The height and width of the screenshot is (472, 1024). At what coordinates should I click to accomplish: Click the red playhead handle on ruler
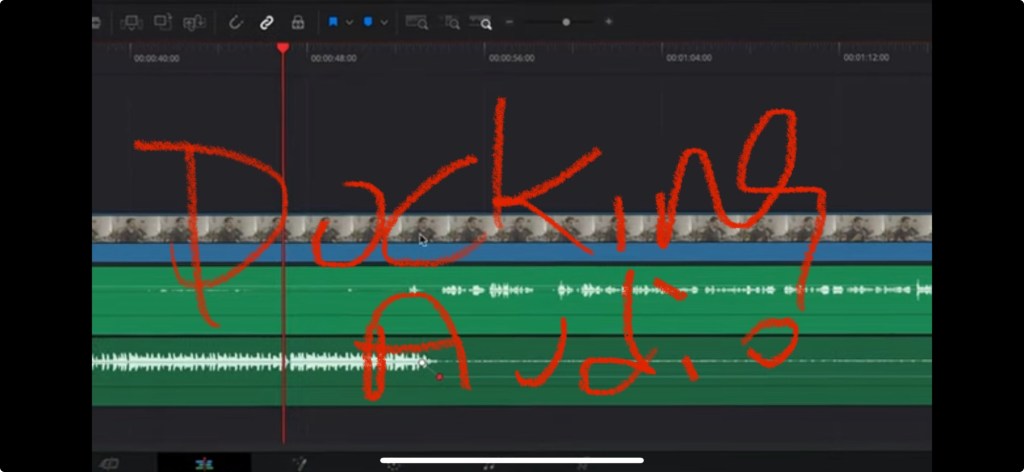(283, 48)
